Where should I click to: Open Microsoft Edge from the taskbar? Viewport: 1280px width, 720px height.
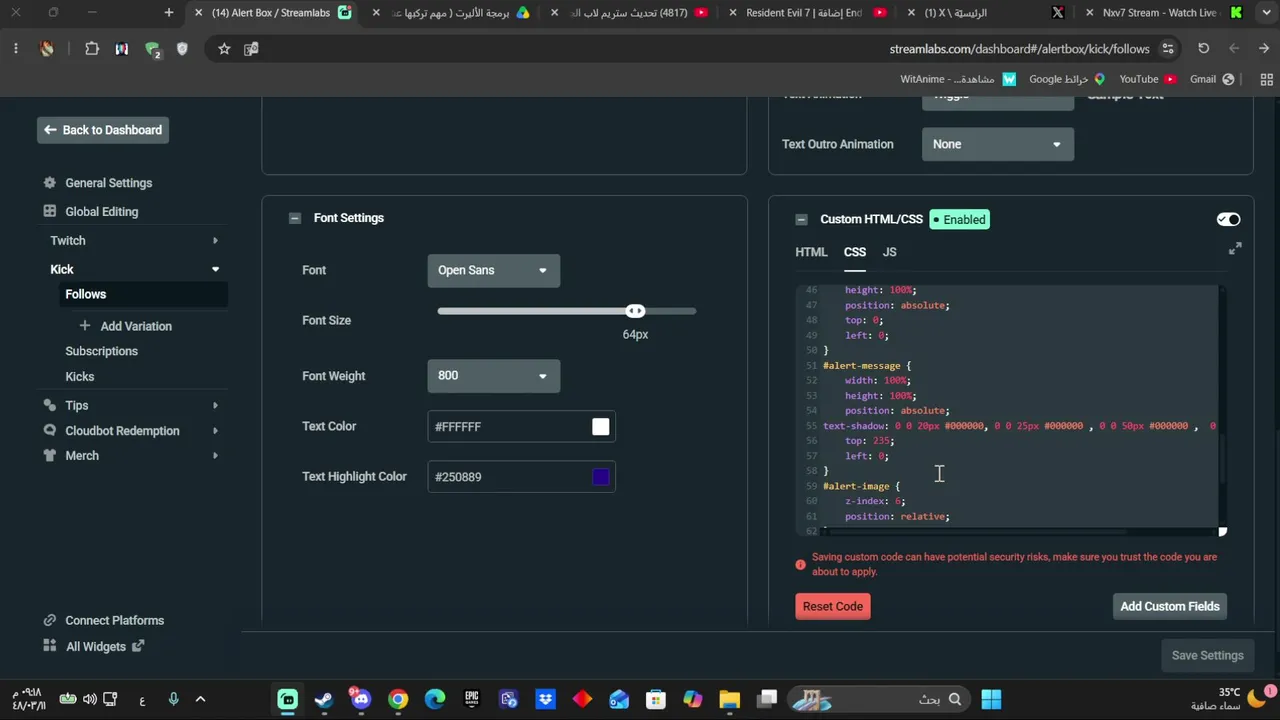point(435,699)
